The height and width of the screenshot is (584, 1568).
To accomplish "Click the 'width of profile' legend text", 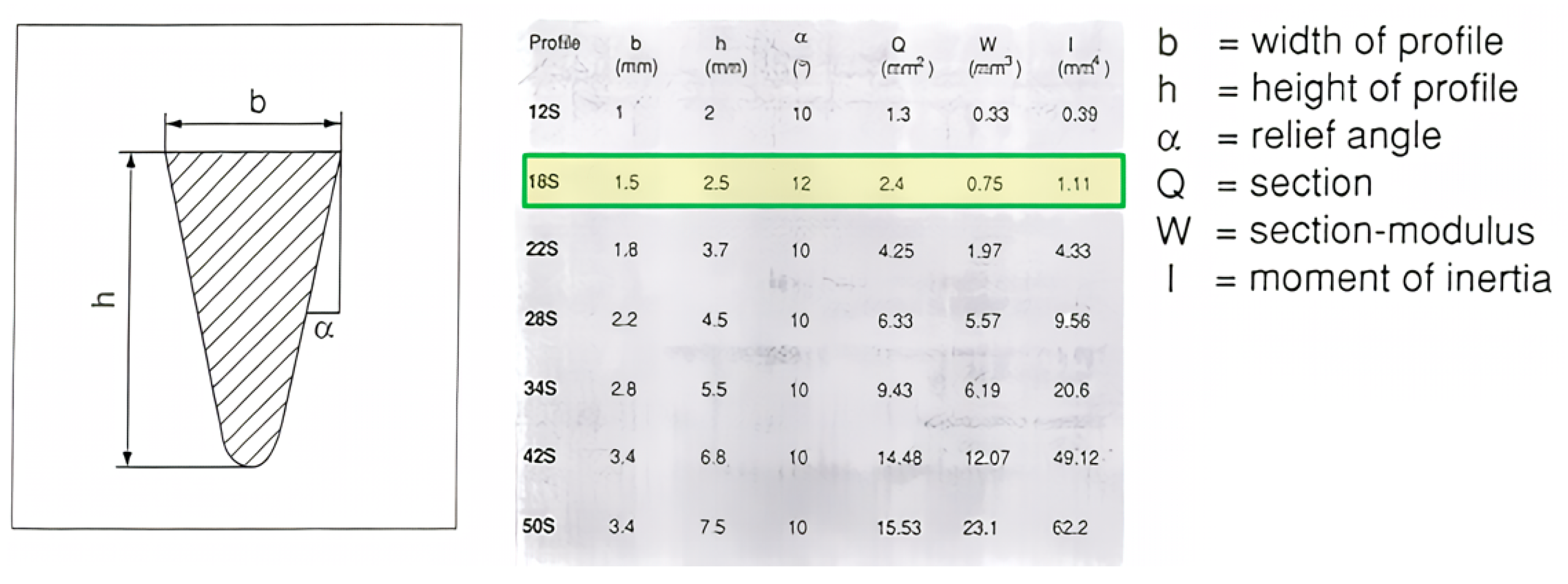I will [1377, 41].
